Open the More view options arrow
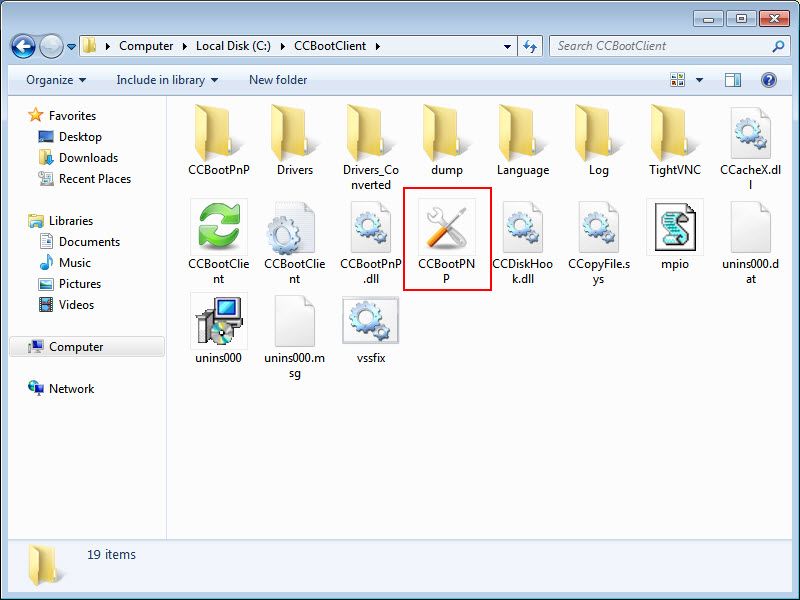800x600 pixels. point(699,80)
